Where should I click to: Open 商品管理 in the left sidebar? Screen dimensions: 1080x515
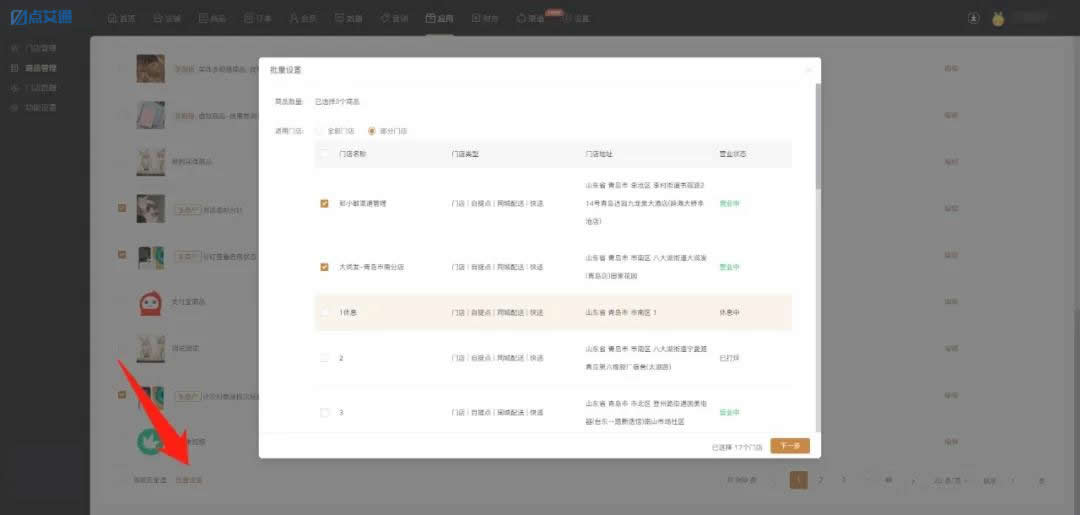click(x=36, y=68)
